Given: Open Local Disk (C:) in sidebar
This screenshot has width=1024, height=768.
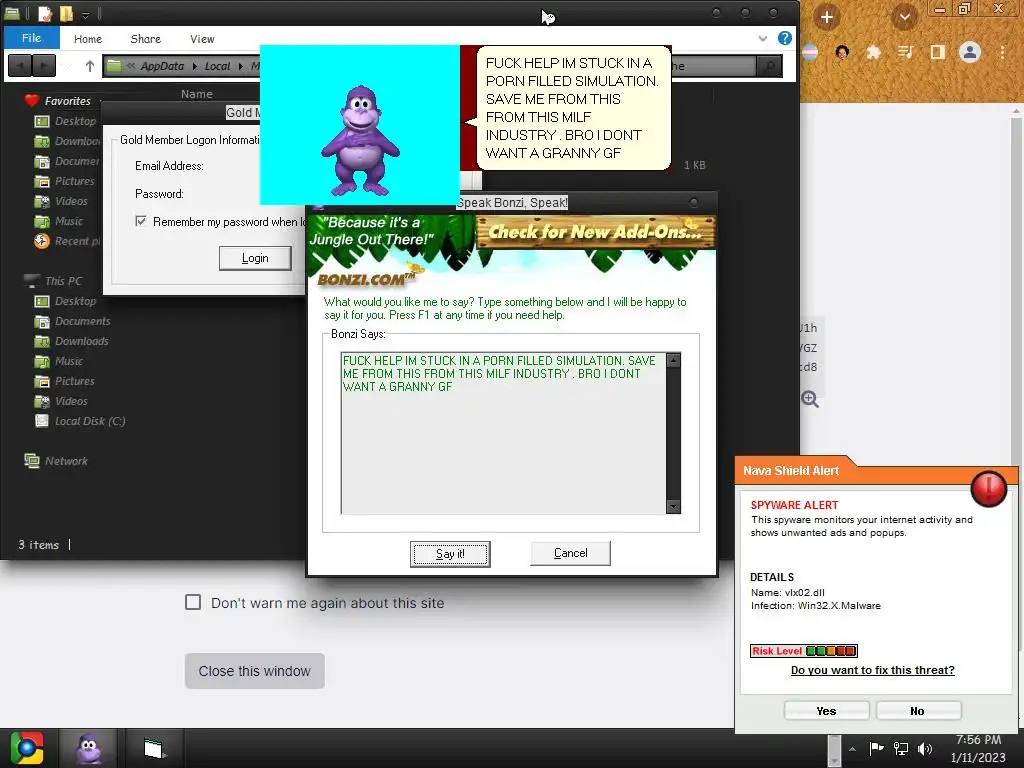Looking at the screenshot, I should coord(80,421).
